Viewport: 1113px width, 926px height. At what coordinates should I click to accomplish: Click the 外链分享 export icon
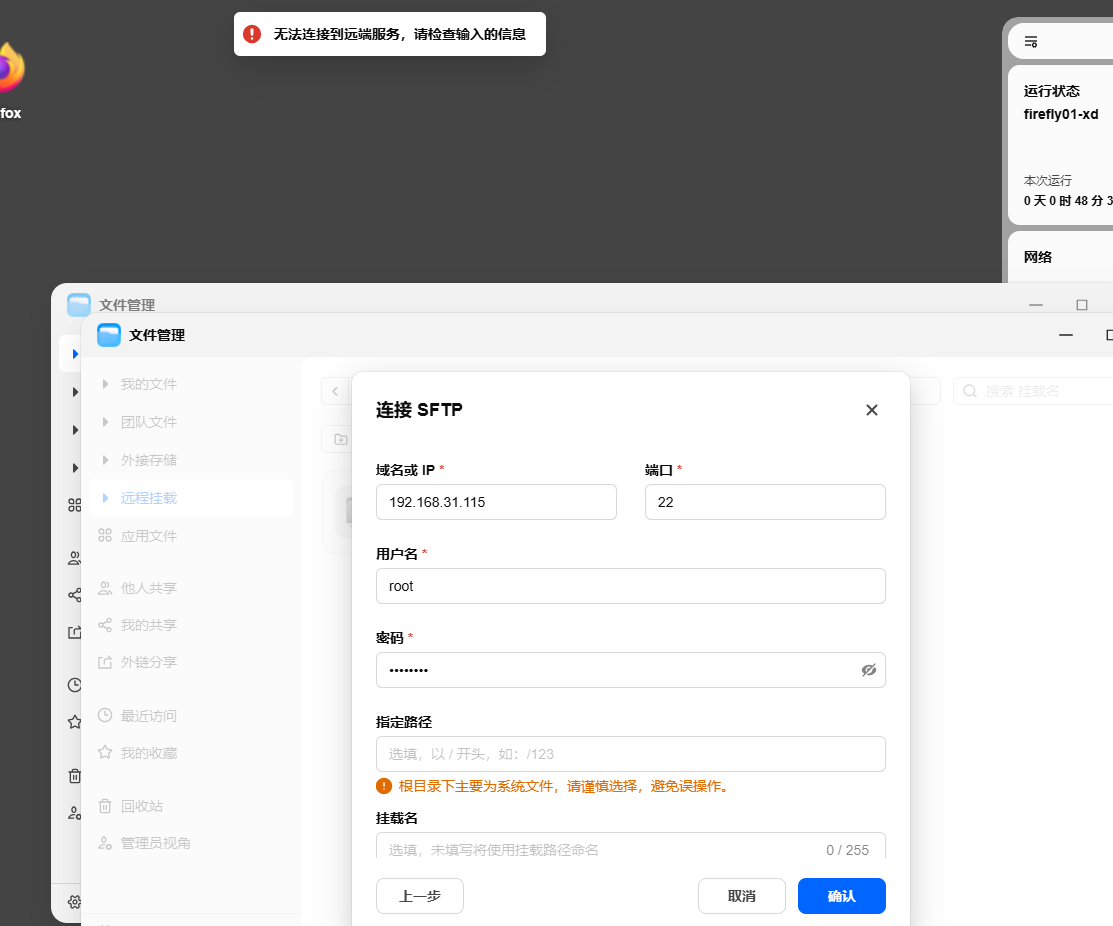pos(105,662)
